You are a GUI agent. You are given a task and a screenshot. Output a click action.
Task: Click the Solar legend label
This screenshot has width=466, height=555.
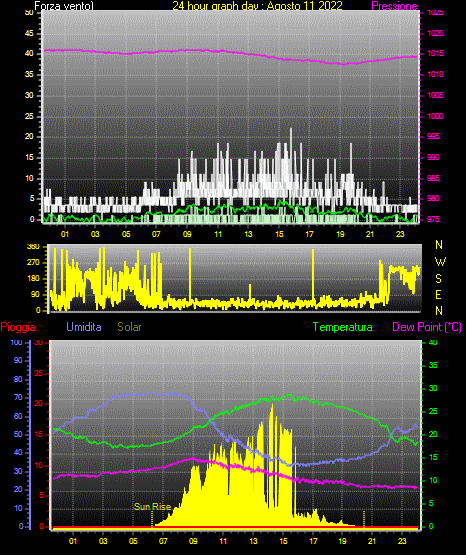tap(129, 327)
